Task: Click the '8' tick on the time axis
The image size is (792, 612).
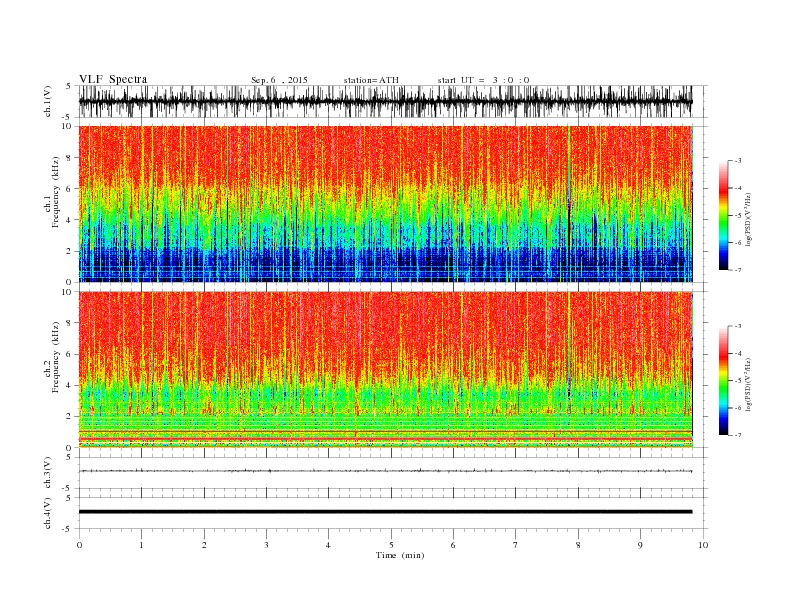Action: click(578, 545)
